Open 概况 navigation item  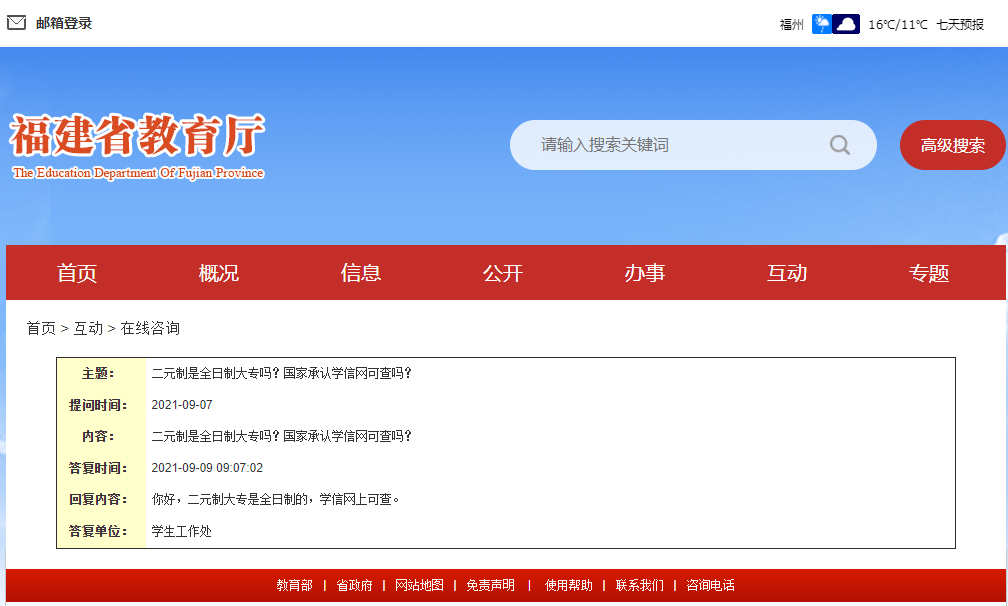click(219, 273)
